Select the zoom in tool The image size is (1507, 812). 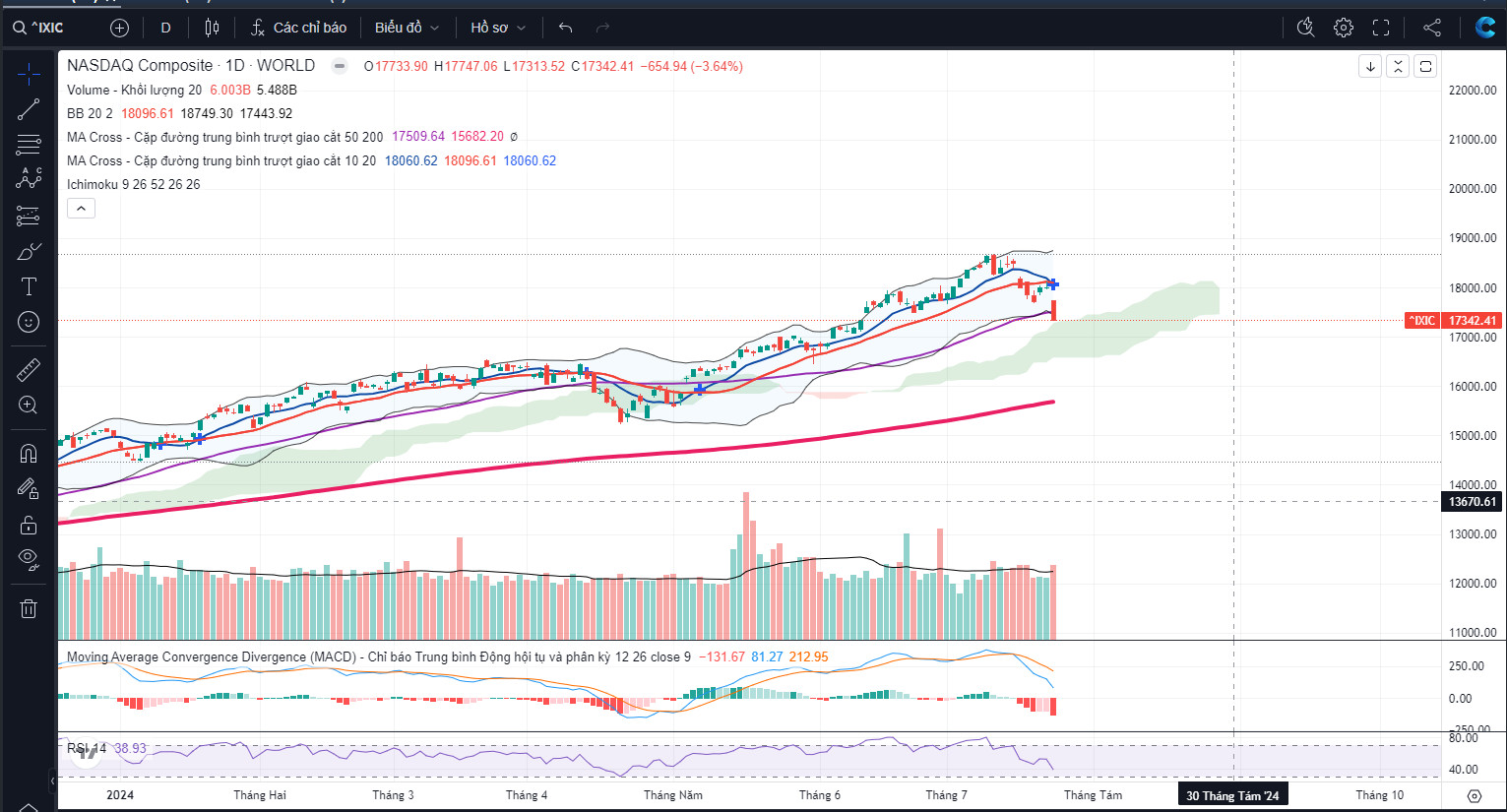[29, 406]
